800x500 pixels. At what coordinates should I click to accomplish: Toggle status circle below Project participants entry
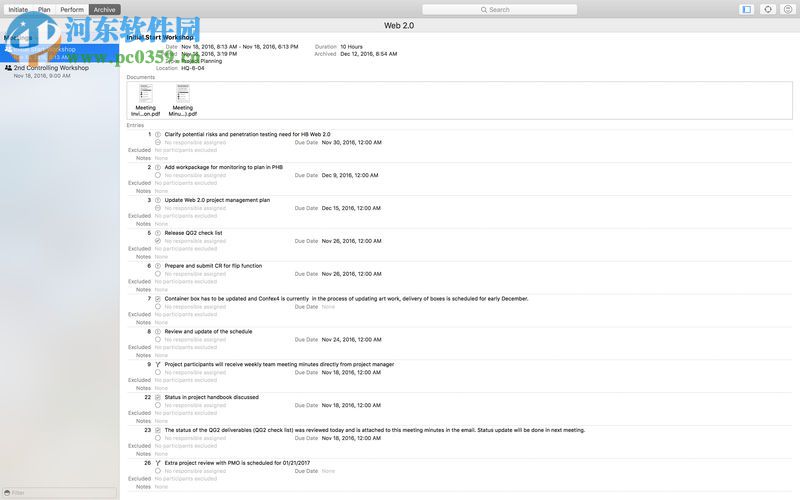(x=158, y=372)
